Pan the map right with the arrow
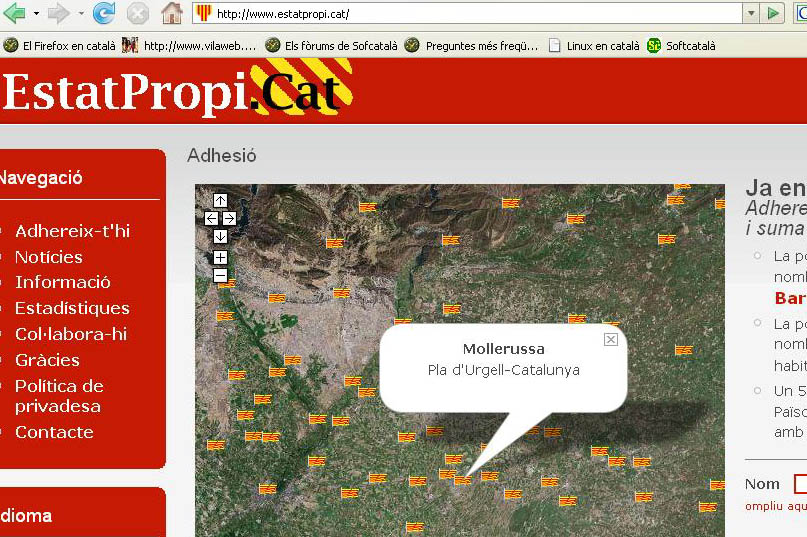The width and height of the screenshot is (807, 537). (x=229, y=218)
